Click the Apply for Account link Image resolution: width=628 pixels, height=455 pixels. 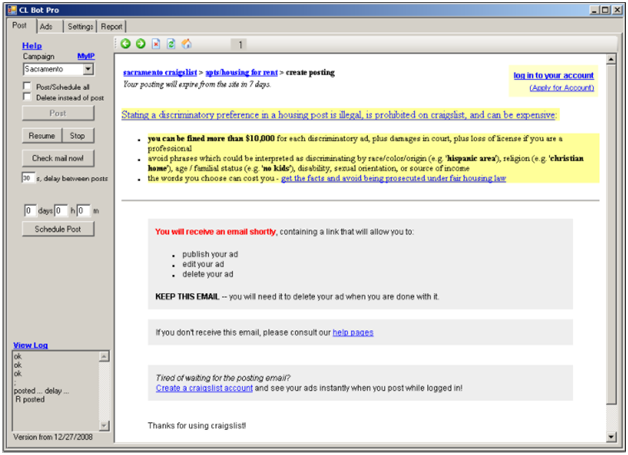(562, 88)
